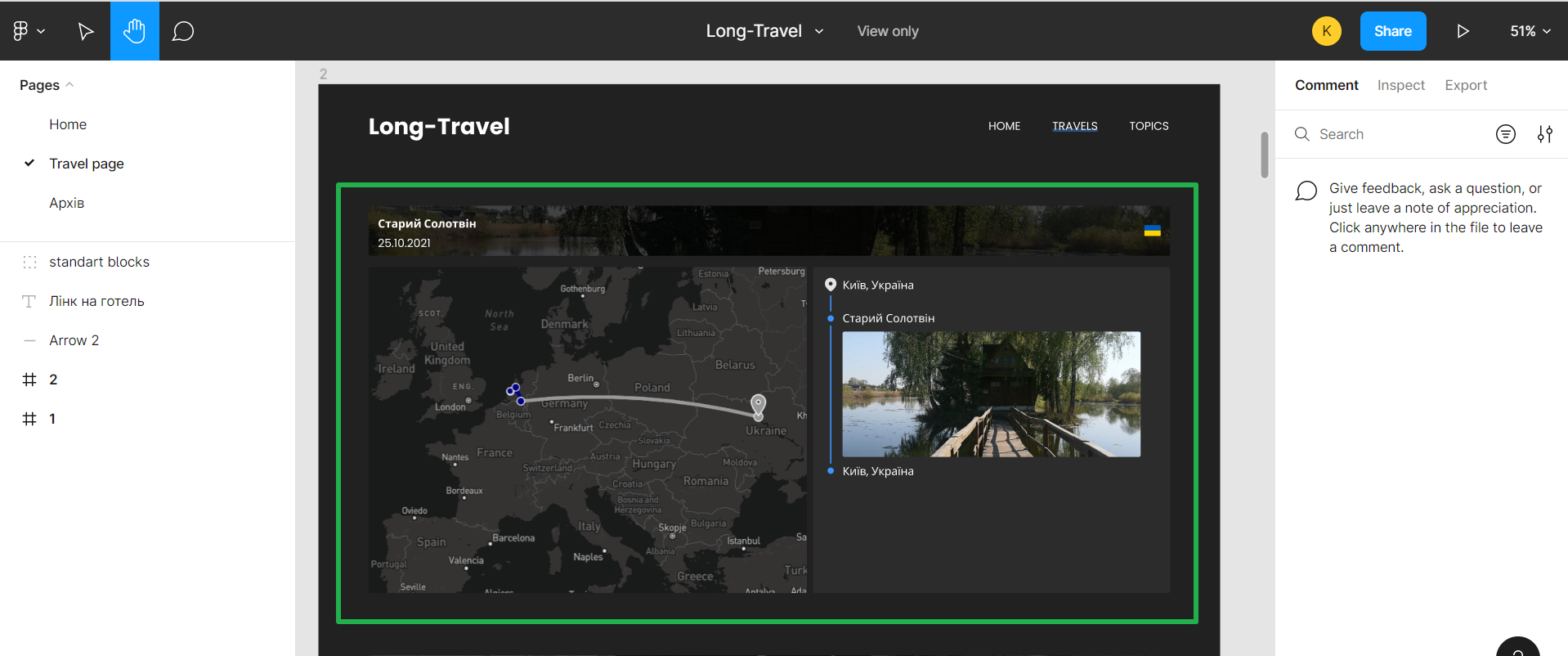The image size is (1568, 656).
Task: Click the line icon of Arrow 2
Action: click(29, 340)
